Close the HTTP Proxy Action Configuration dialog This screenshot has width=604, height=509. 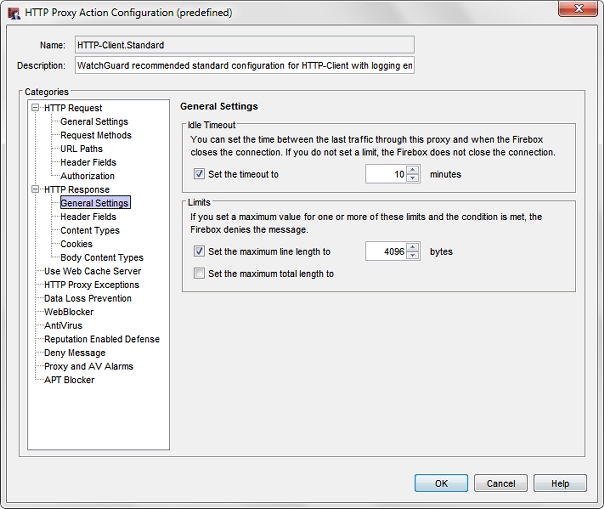click(579, 10)
